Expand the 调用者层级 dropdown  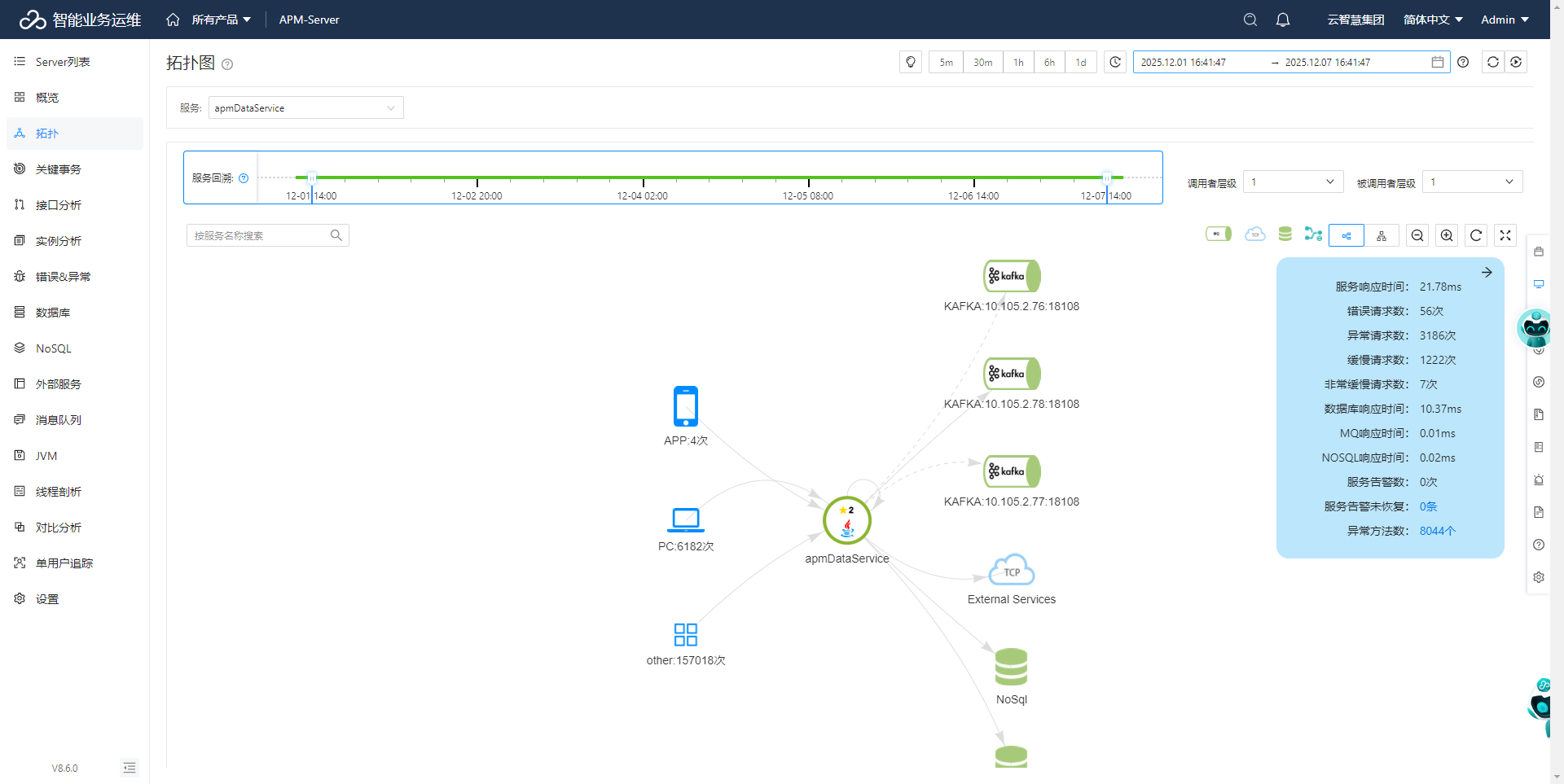1292,181
